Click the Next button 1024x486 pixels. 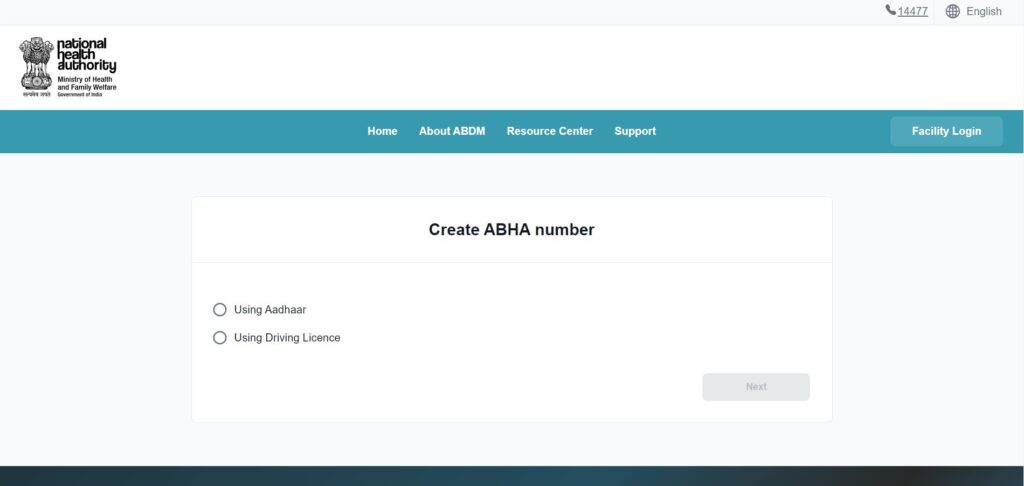(756, 387)
